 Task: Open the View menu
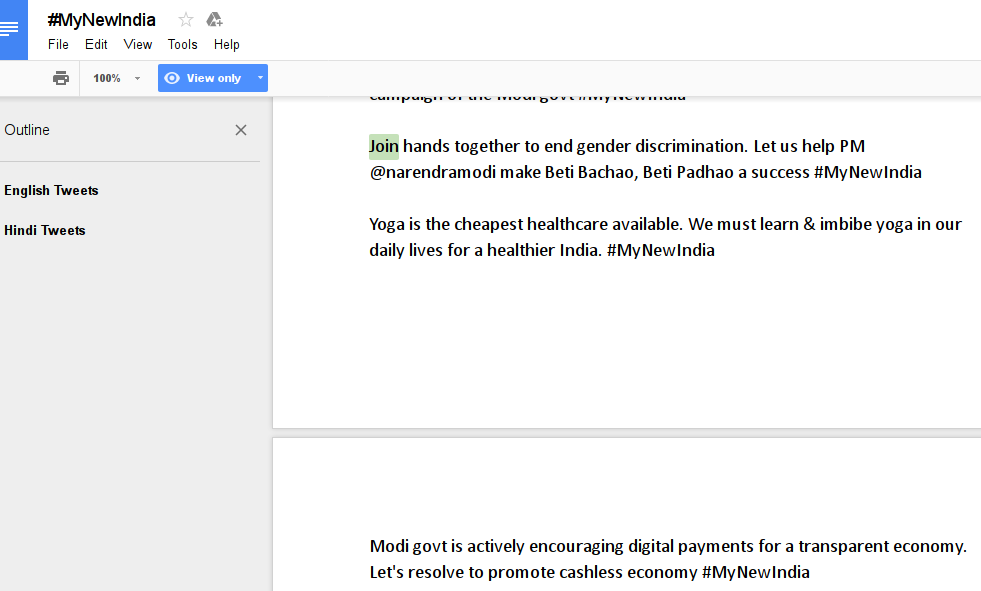pyautogui.click(x=138, y=44)
